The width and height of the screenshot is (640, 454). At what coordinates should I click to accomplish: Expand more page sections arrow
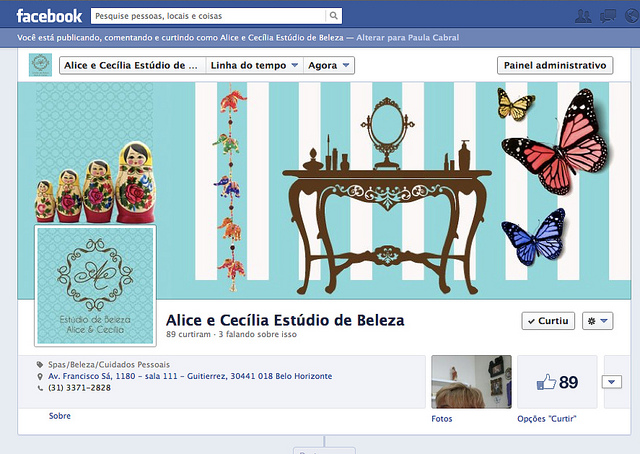click(612, 382)
